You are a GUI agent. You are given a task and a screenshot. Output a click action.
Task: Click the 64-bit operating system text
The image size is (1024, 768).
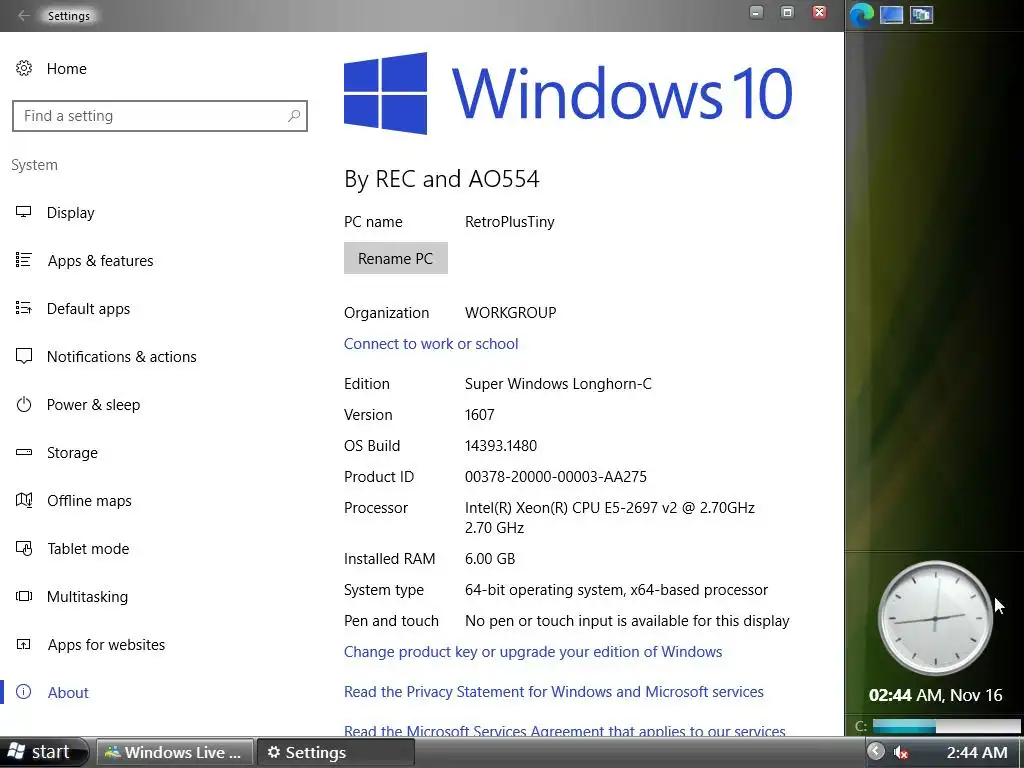tap(616, 590)
